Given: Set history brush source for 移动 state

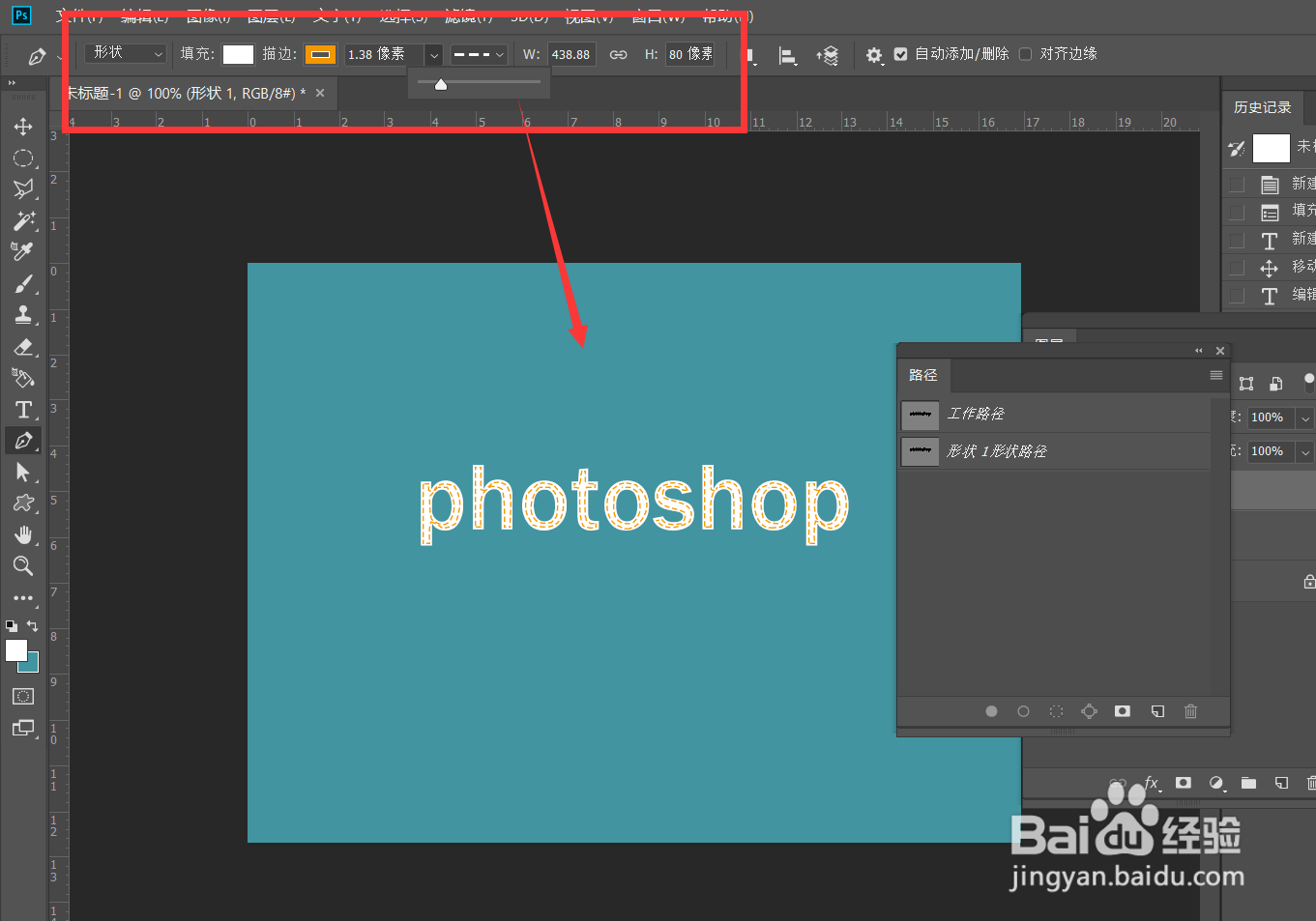Looking at the screenshot, I should pos(1237,268).
